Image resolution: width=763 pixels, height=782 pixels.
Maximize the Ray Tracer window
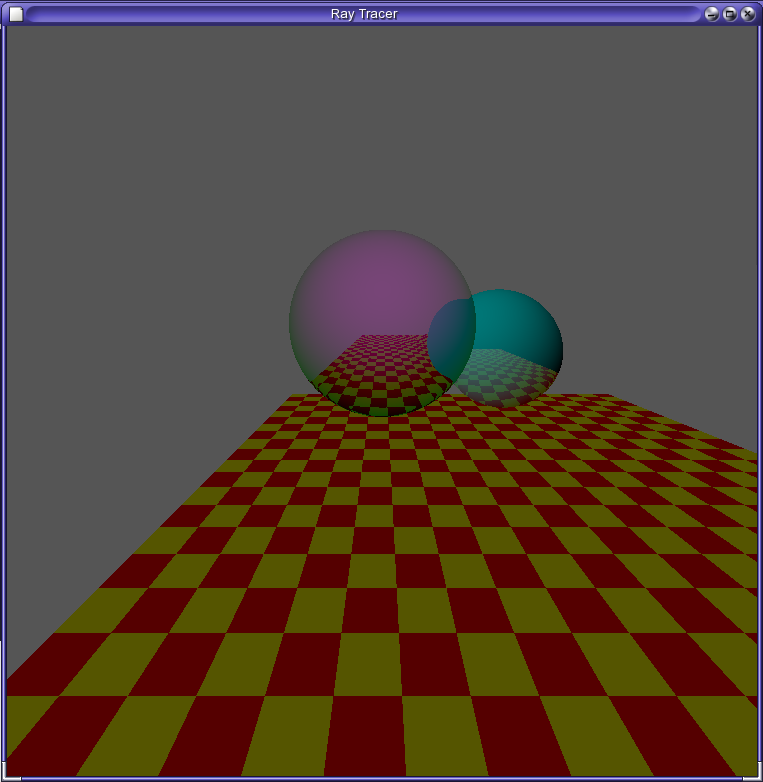pos(730,14)
